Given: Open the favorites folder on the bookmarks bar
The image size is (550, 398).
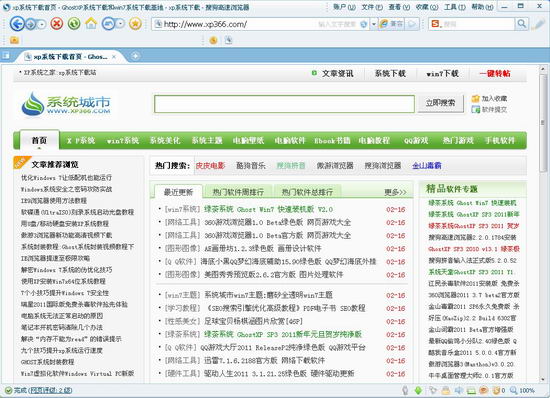Looking at the screenshot, I should 14,40.
